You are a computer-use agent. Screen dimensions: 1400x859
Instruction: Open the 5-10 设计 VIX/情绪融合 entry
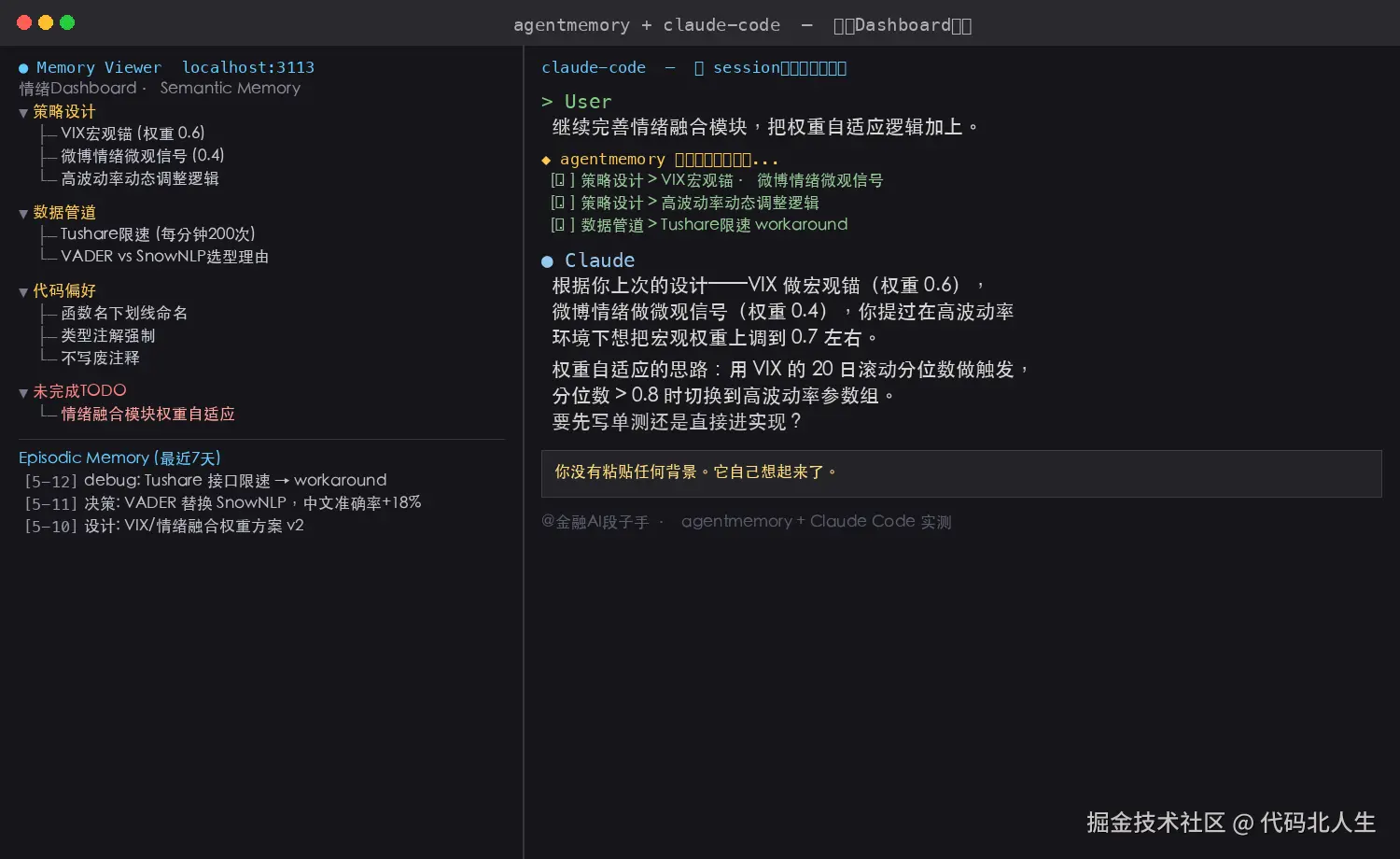164,526
